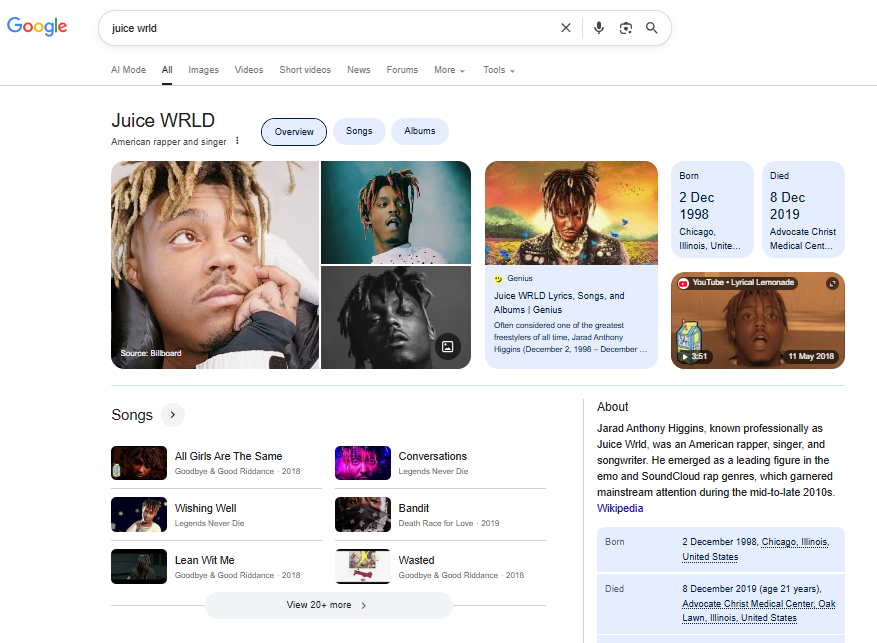Click the Died 8 Dec 2019 card
Screen dimensions: 877x643
pyautogui.click(x=803, y=210)
